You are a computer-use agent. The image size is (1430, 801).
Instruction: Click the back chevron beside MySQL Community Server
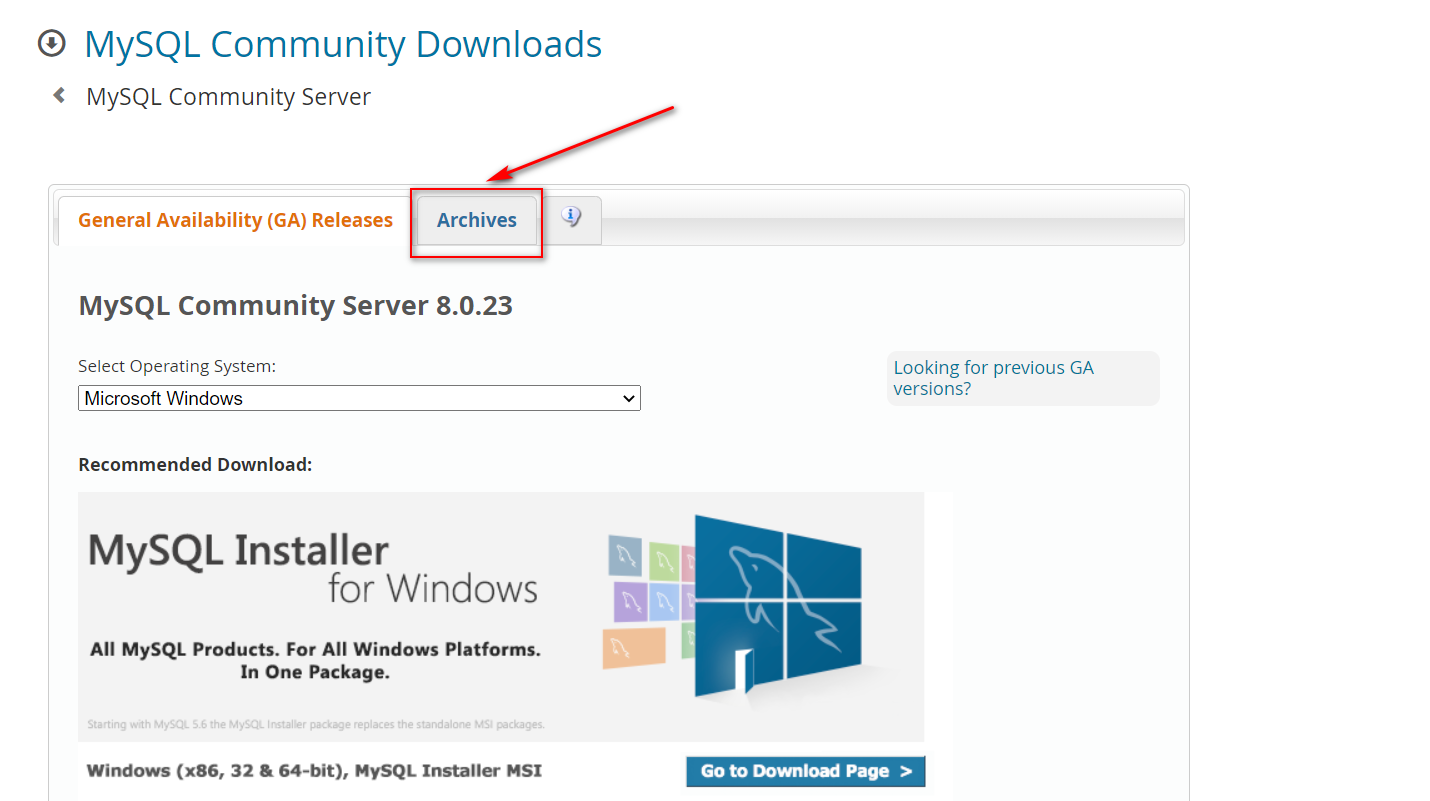tap(59, 95)
